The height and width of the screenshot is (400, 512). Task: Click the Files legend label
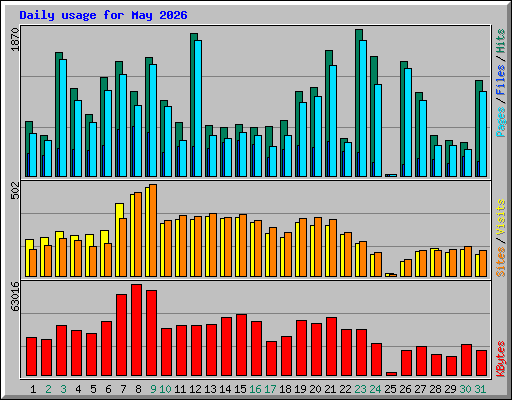coord(501,80)
